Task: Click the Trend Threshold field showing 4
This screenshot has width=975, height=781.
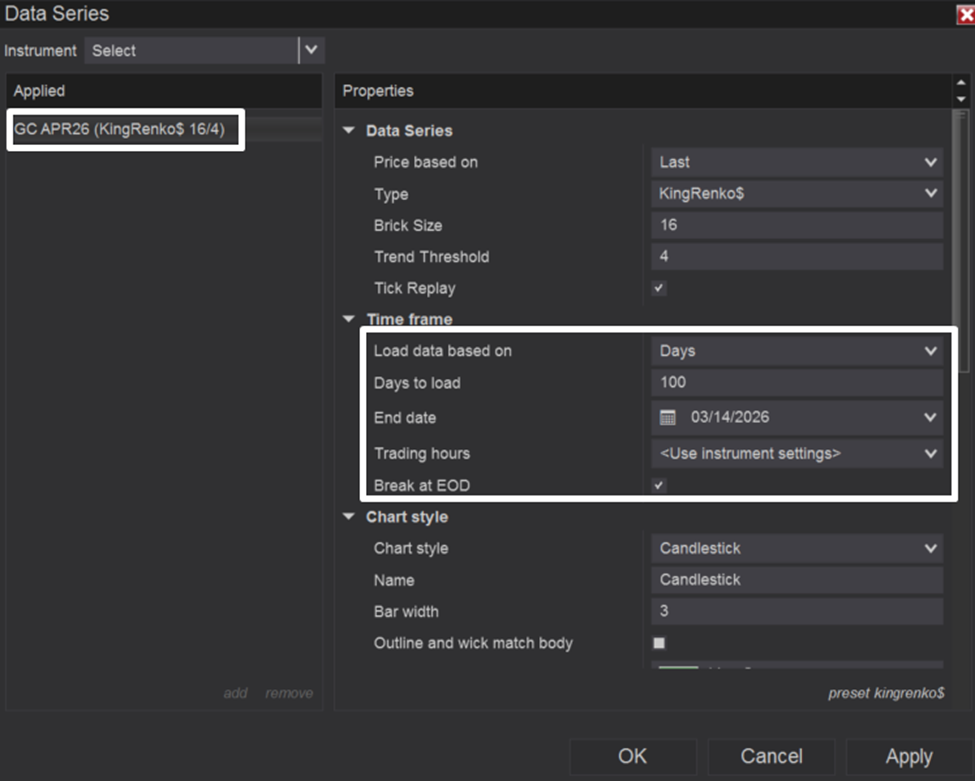Action: pos(797,256)
